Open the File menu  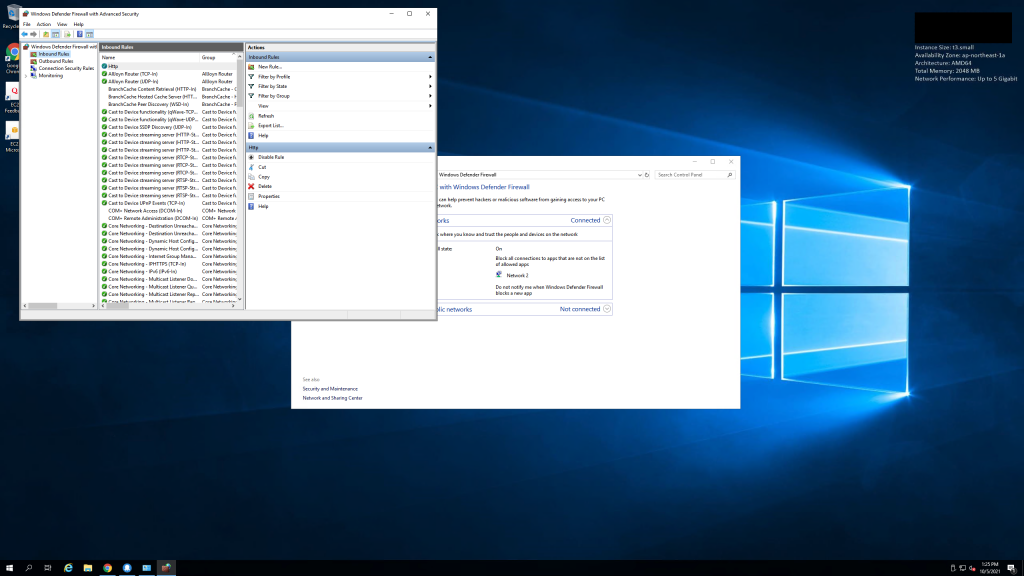click(27, 24)
